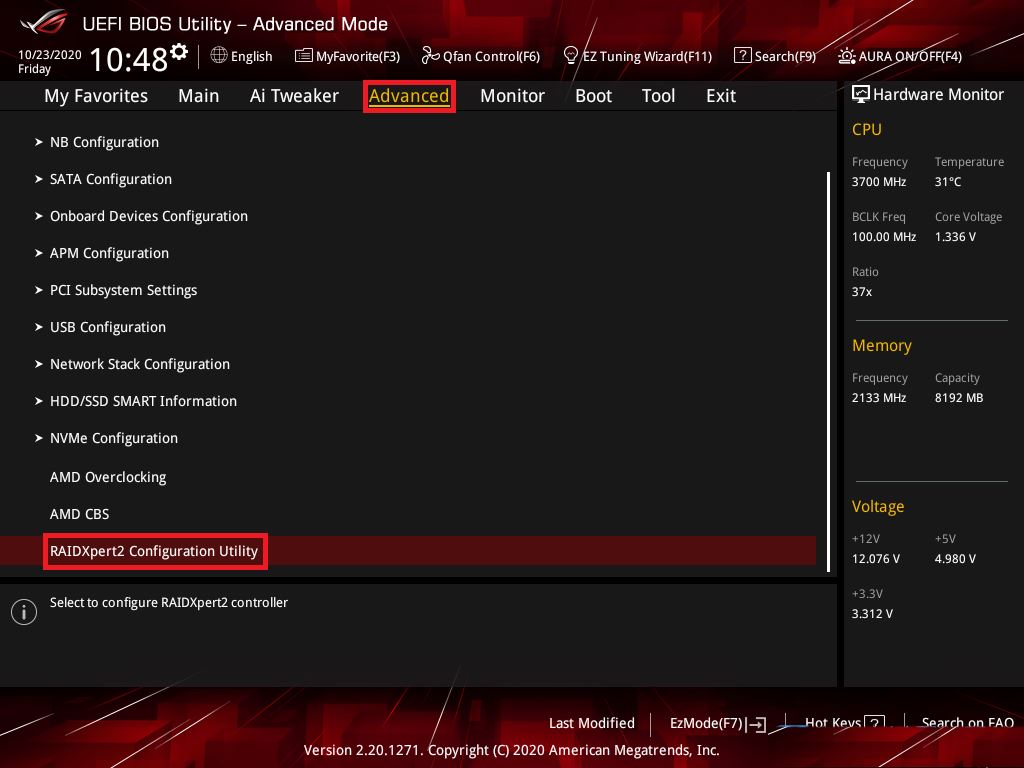The image size is (1024, 768).
Task: Open the Ai Tweaker tab
Action: 294,96
